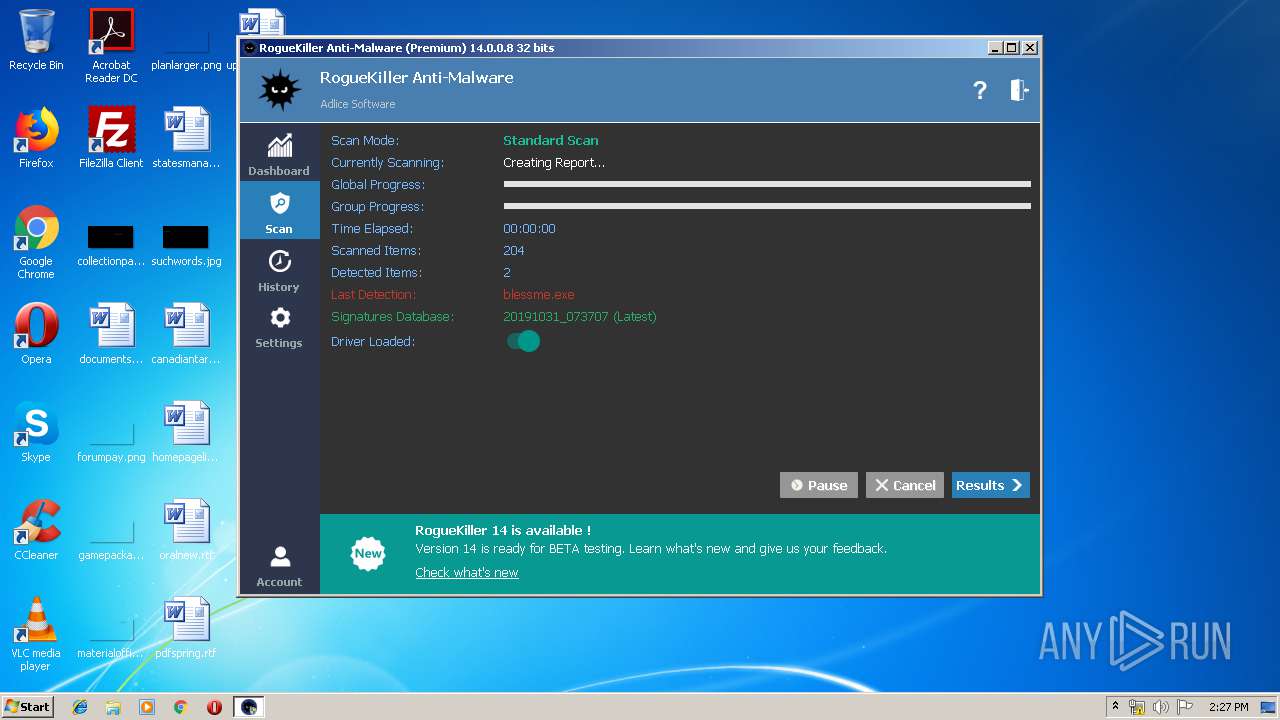
Task: Click the RogueKiller spiky virus logo
Action: [280, 90]
